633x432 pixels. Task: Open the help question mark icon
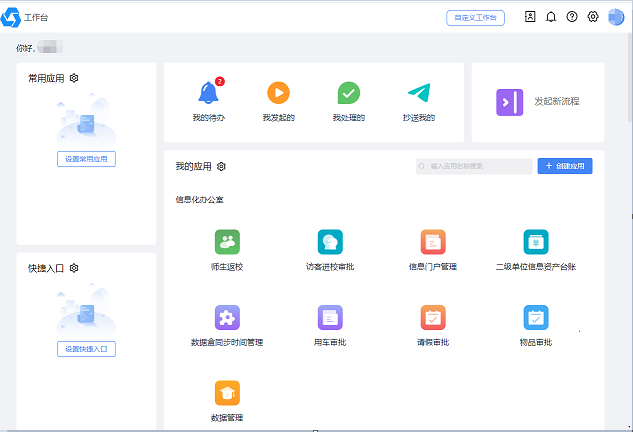pyautogui.click(x=572, y=17)
